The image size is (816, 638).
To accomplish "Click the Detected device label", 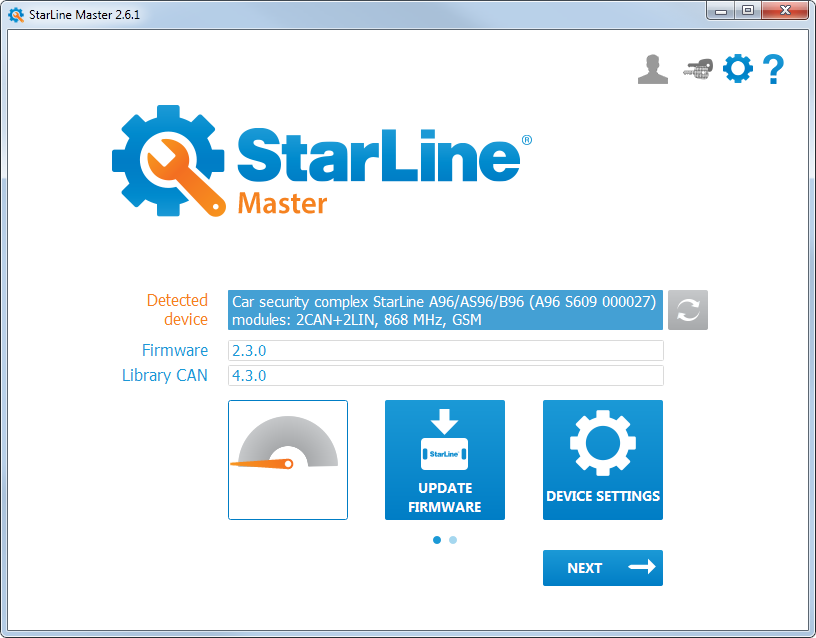I will tap(177, 310).
